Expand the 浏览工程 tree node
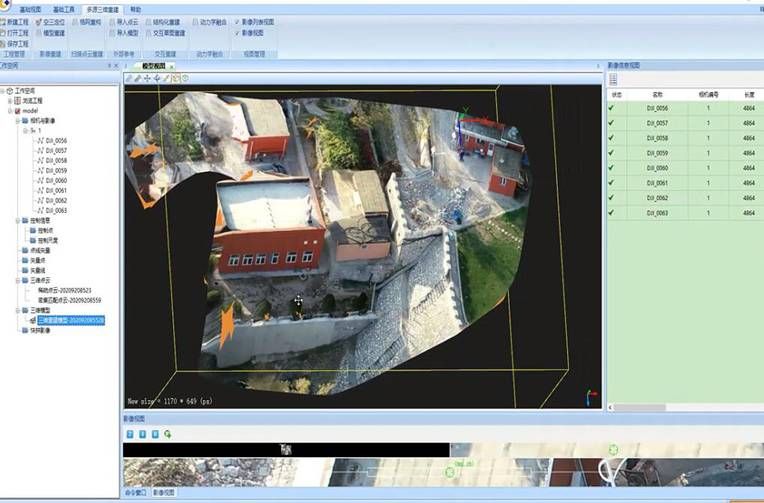Viewport: 764px width, 503px height. tap(10, 101)
